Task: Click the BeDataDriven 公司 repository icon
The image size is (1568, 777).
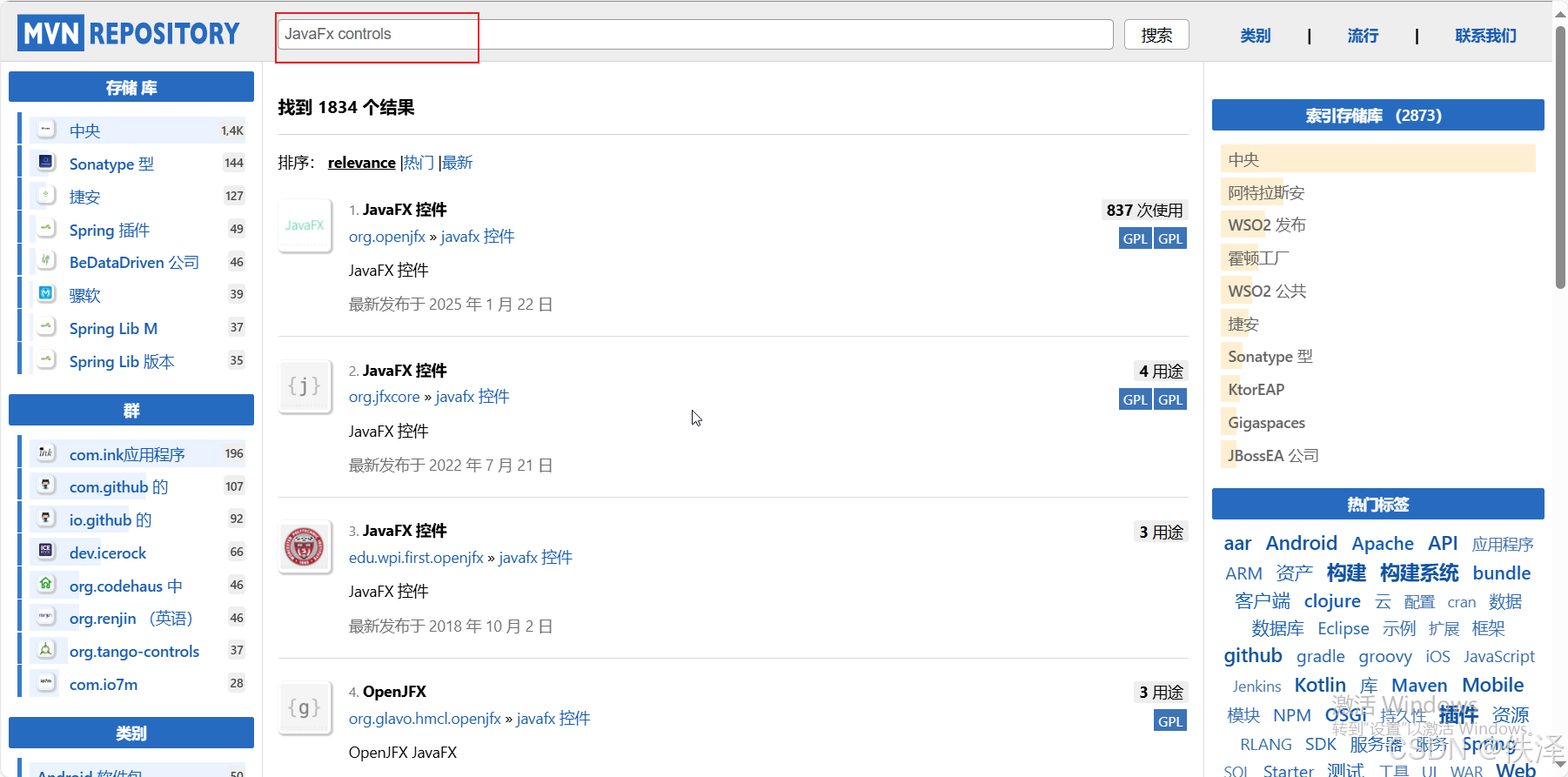Action: click(46, 261)
